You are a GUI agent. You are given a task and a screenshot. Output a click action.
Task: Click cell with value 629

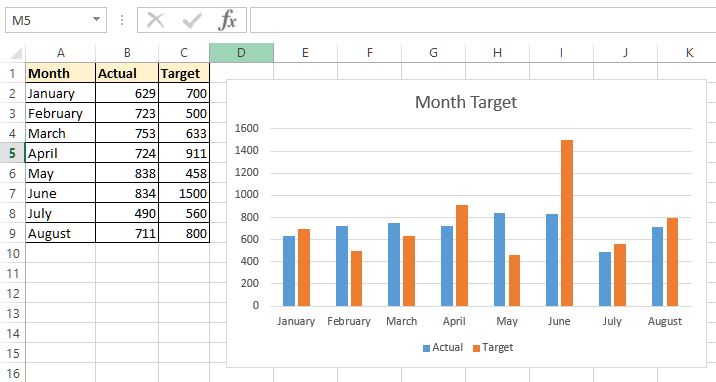click(x=127, y=93)
